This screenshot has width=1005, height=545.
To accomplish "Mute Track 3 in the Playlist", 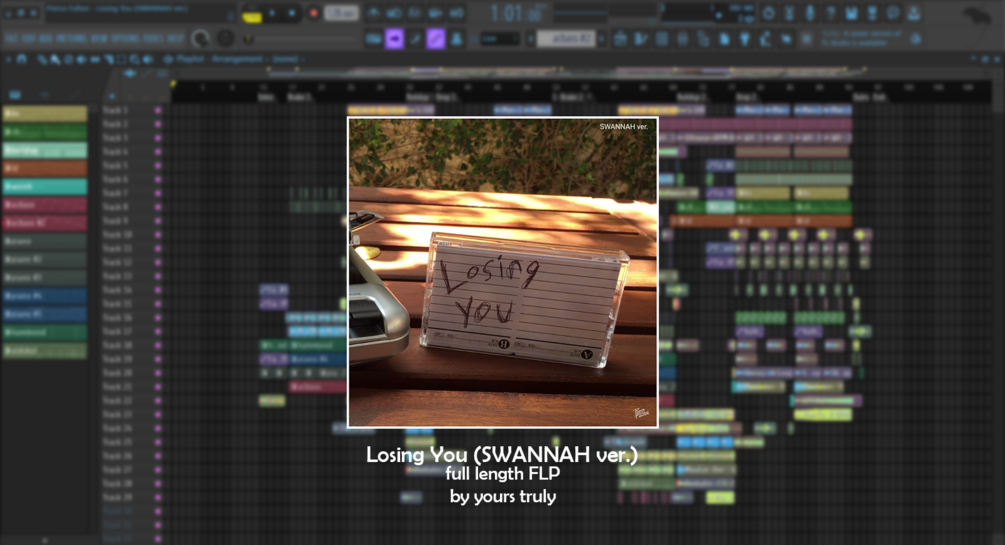I will 158,138.
